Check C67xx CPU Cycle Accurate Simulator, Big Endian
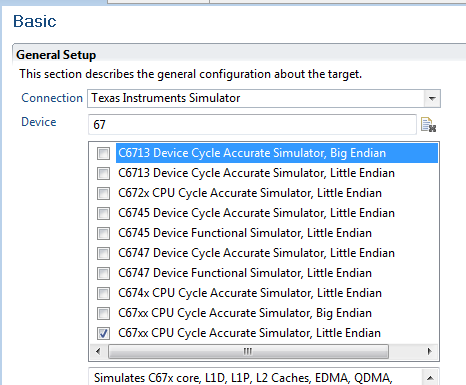The height and width of the screenshot is (385, 466). (x=103, y=313)
